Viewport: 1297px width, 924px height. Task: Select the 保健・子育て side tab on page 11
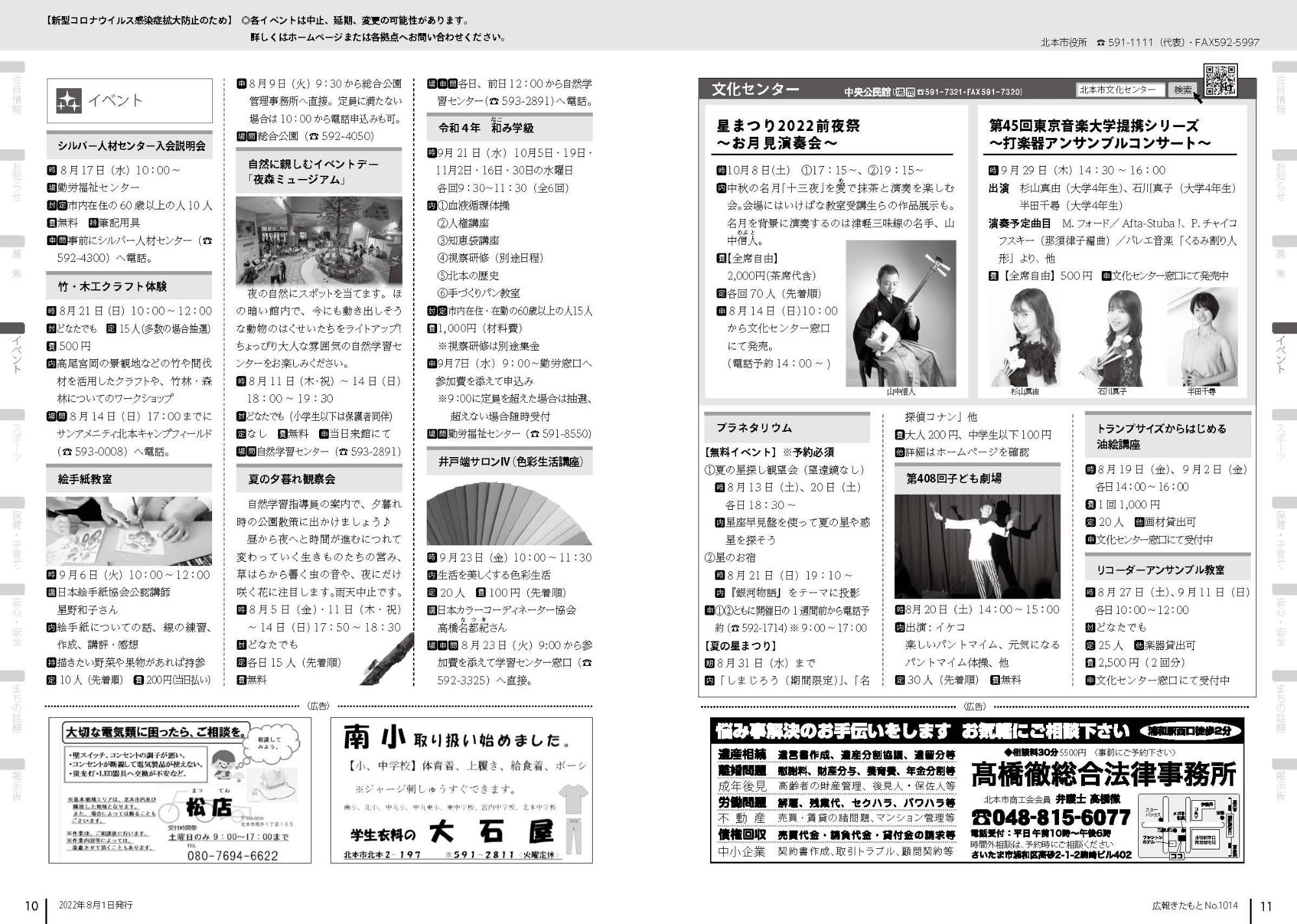1285,534
